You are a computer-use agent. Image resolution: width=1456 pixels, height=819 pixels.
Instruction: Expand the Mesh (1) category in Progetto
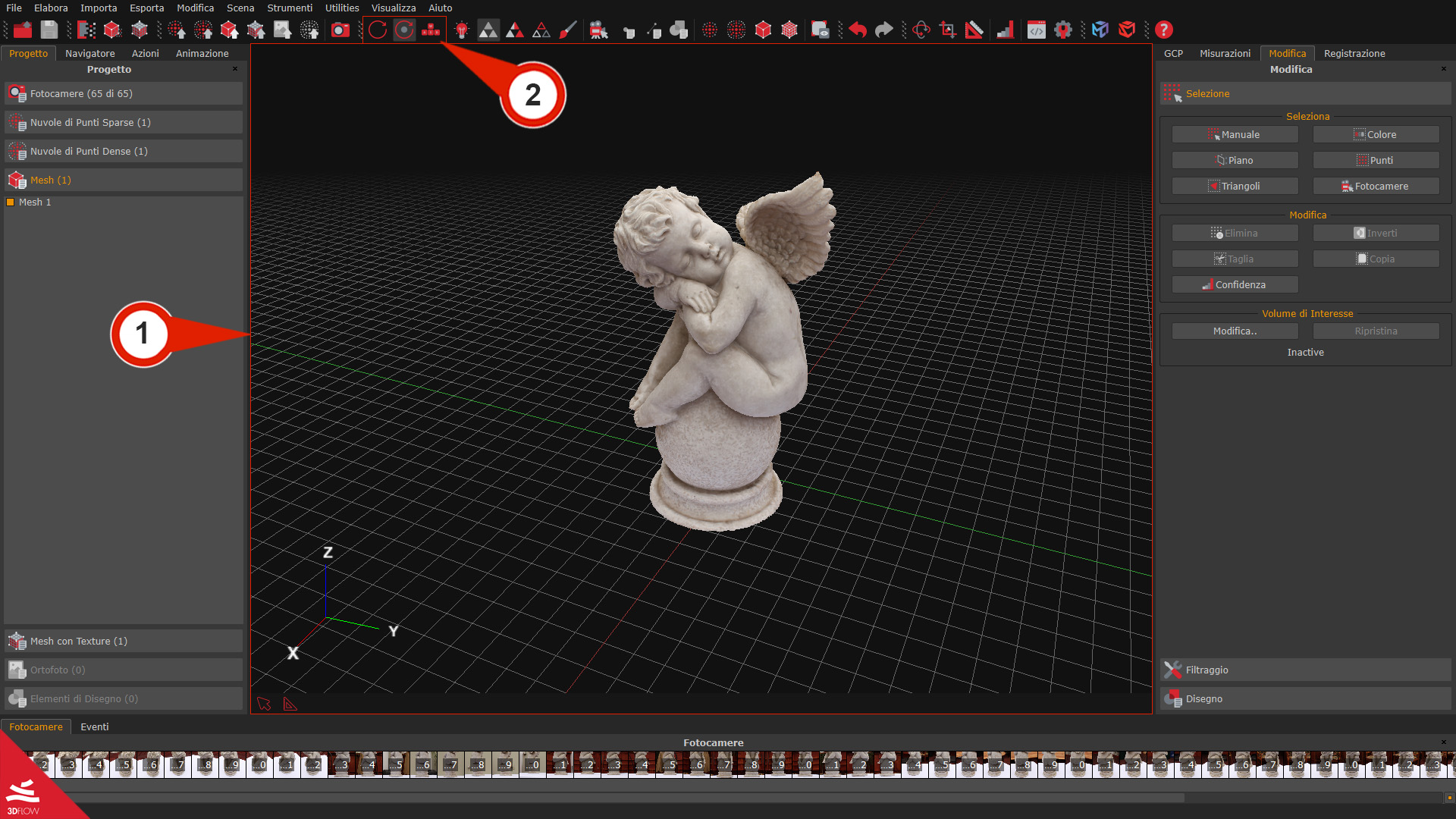124,180
